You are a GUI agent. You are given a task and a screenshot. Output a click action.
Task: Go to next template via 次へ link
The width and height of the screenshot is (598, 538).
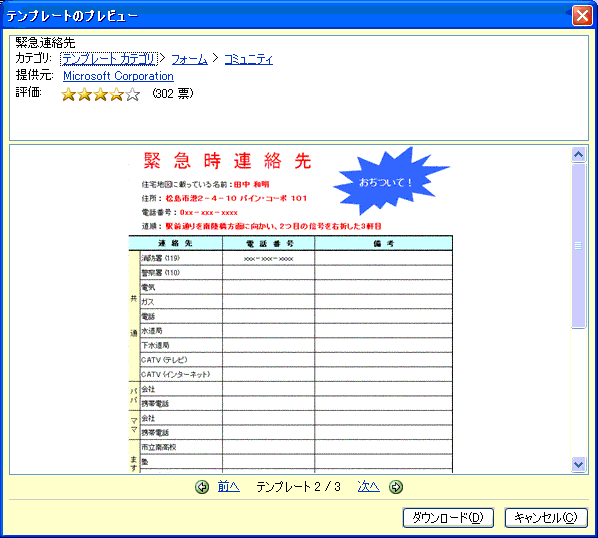[x=368, y=487]
